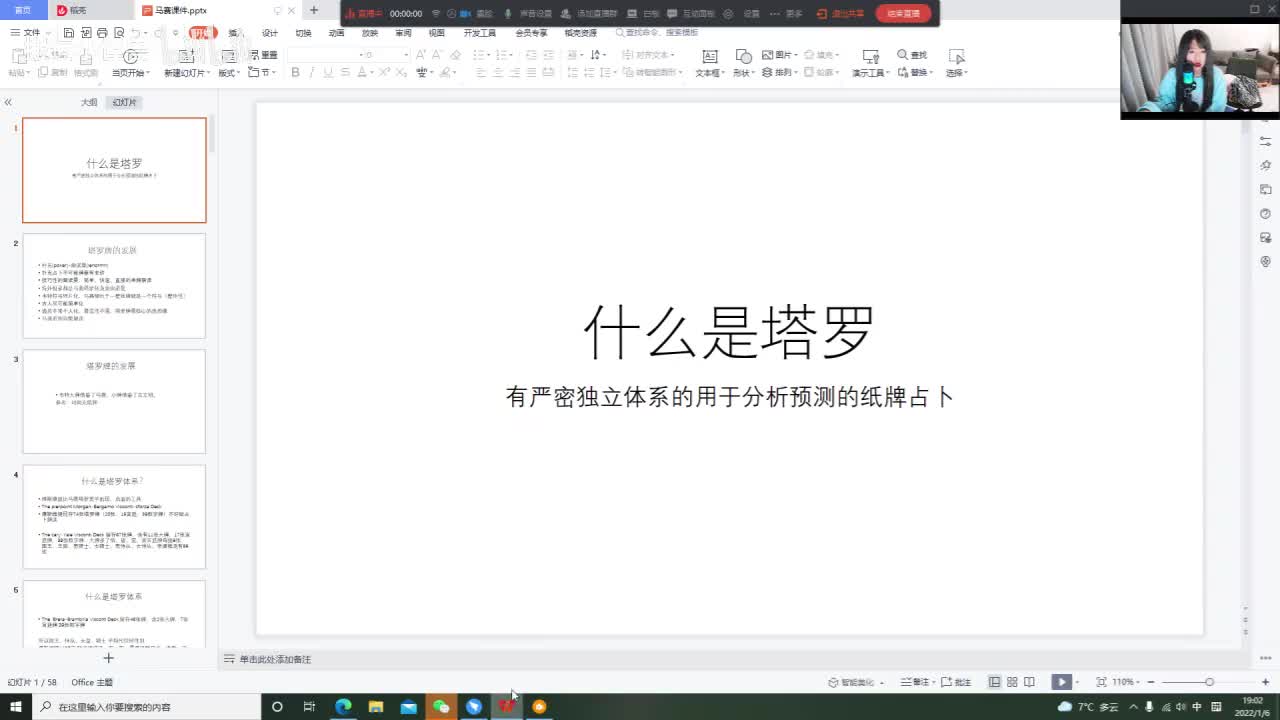The height and width of the screenshot is (720, 1280).
Task: Click the New Slide icon
Action: (186, 56)
